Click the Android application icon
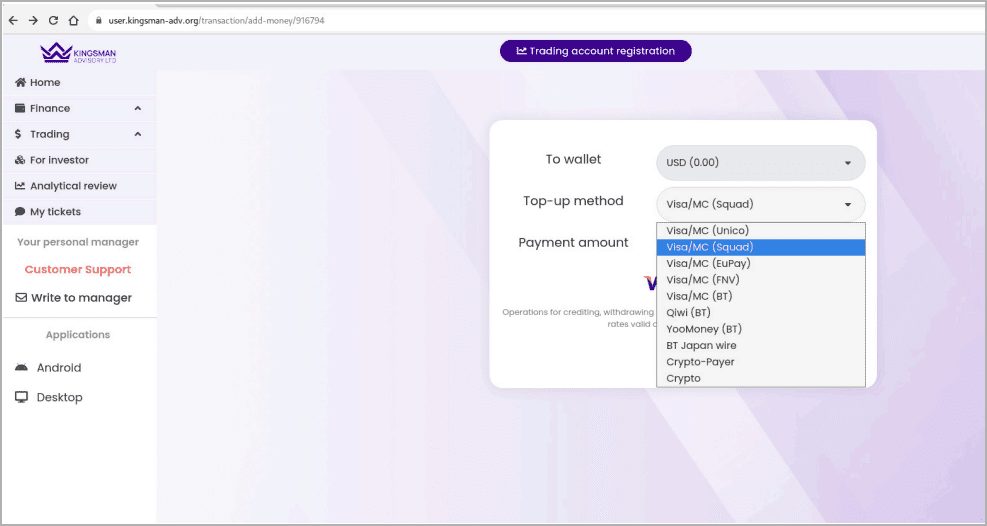 [x=21, y=368]
